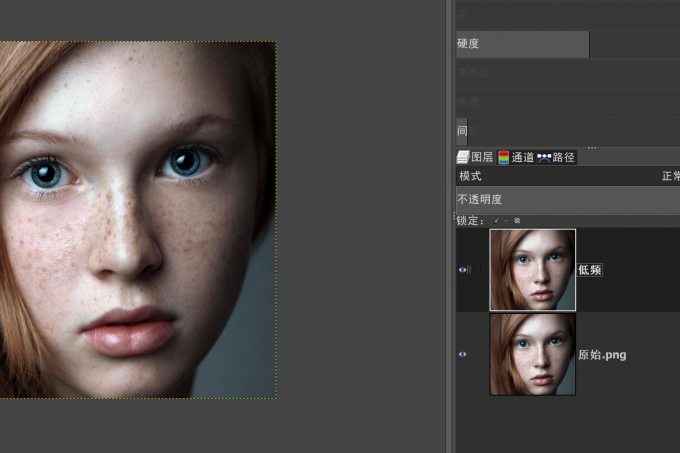Viewport: 680px width, 453px height.
Task: Toggle lock alpha channel icon
Action: (x=517, y=221)
